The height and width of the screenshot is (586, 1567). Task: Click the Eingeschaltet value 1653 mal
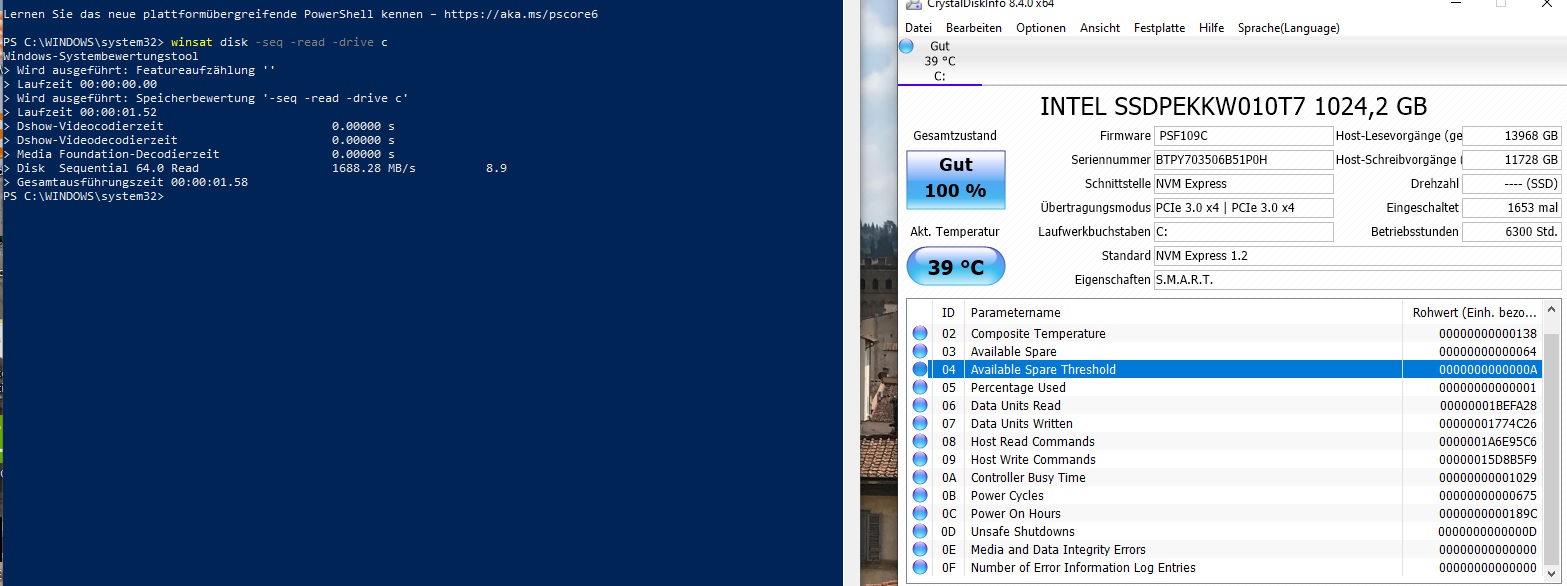[x=1512, y=208]
